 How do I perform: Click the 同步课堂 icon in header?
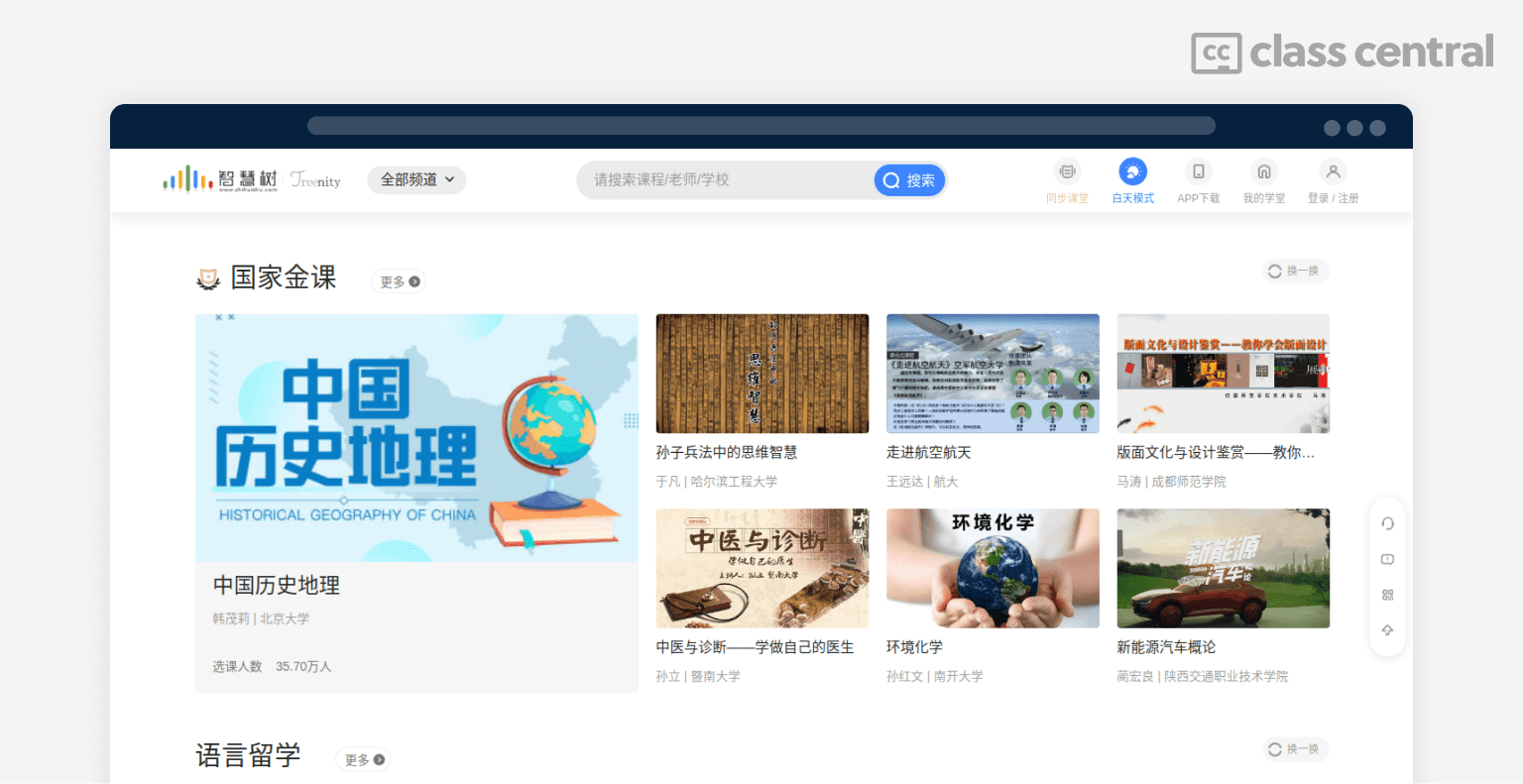pos(1067,171)
